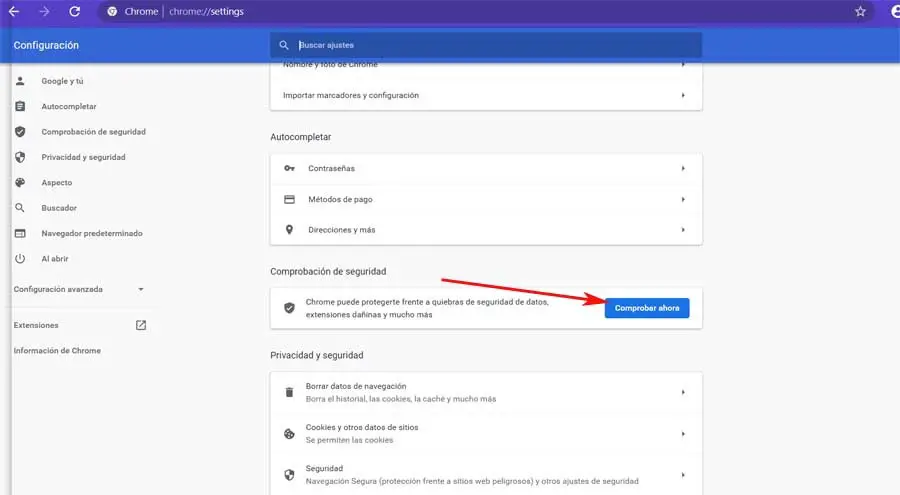Image resolution: width=900 pixels, height=495 pixels.
Task: Click the browser forward arrow
Action: click(44, 12)
